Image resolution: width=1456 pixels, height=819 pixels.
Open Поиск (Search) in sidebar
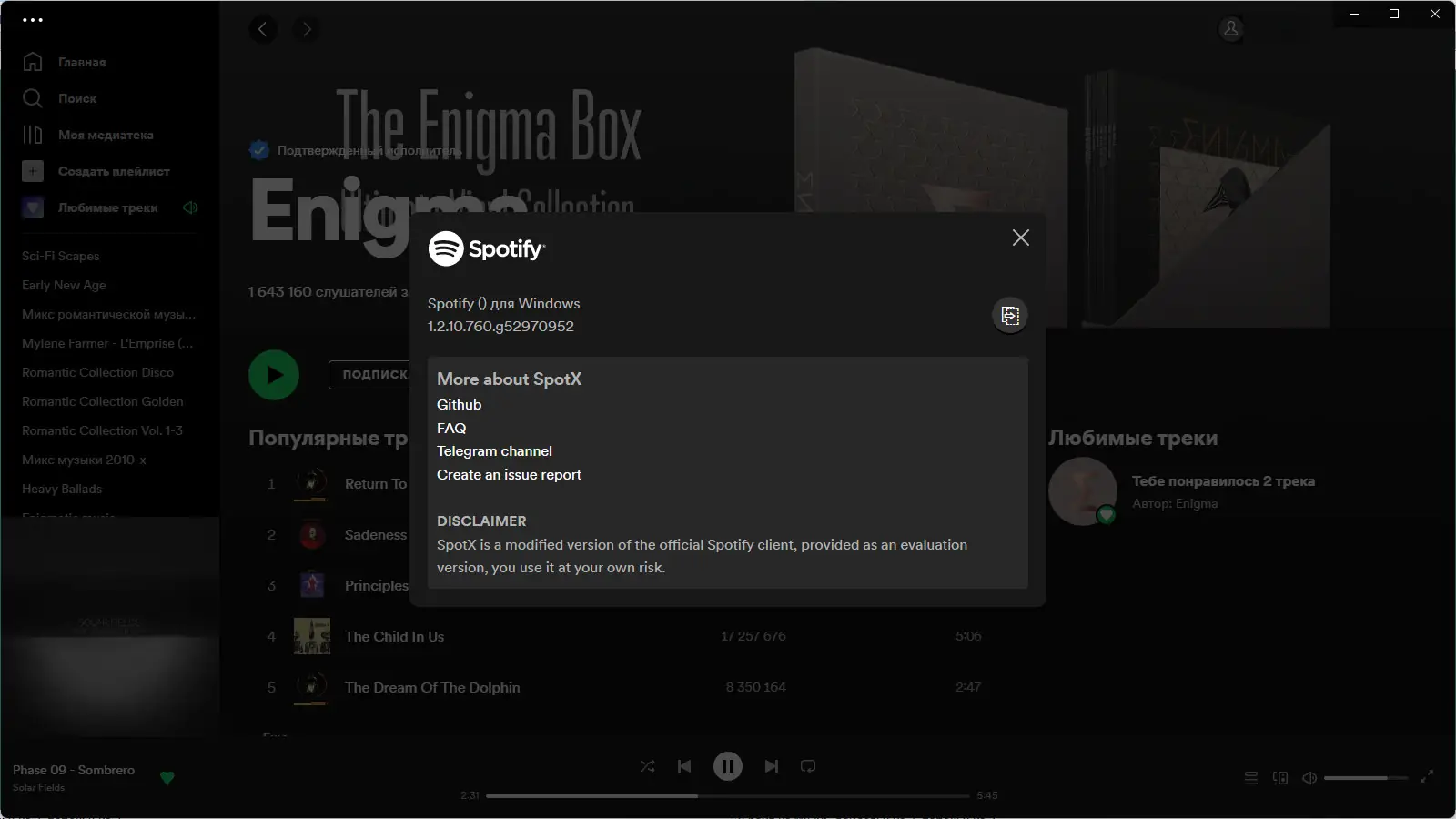[x=59, y=98]
